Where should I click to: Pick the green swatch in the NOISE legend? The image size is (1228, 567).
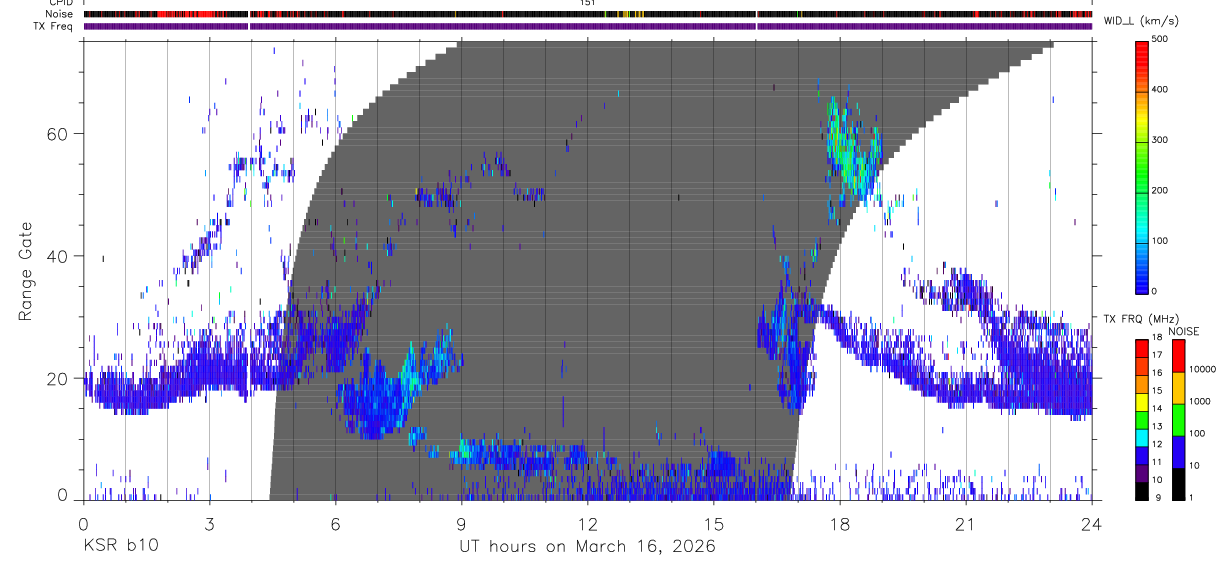click(x=1178, y=419)
